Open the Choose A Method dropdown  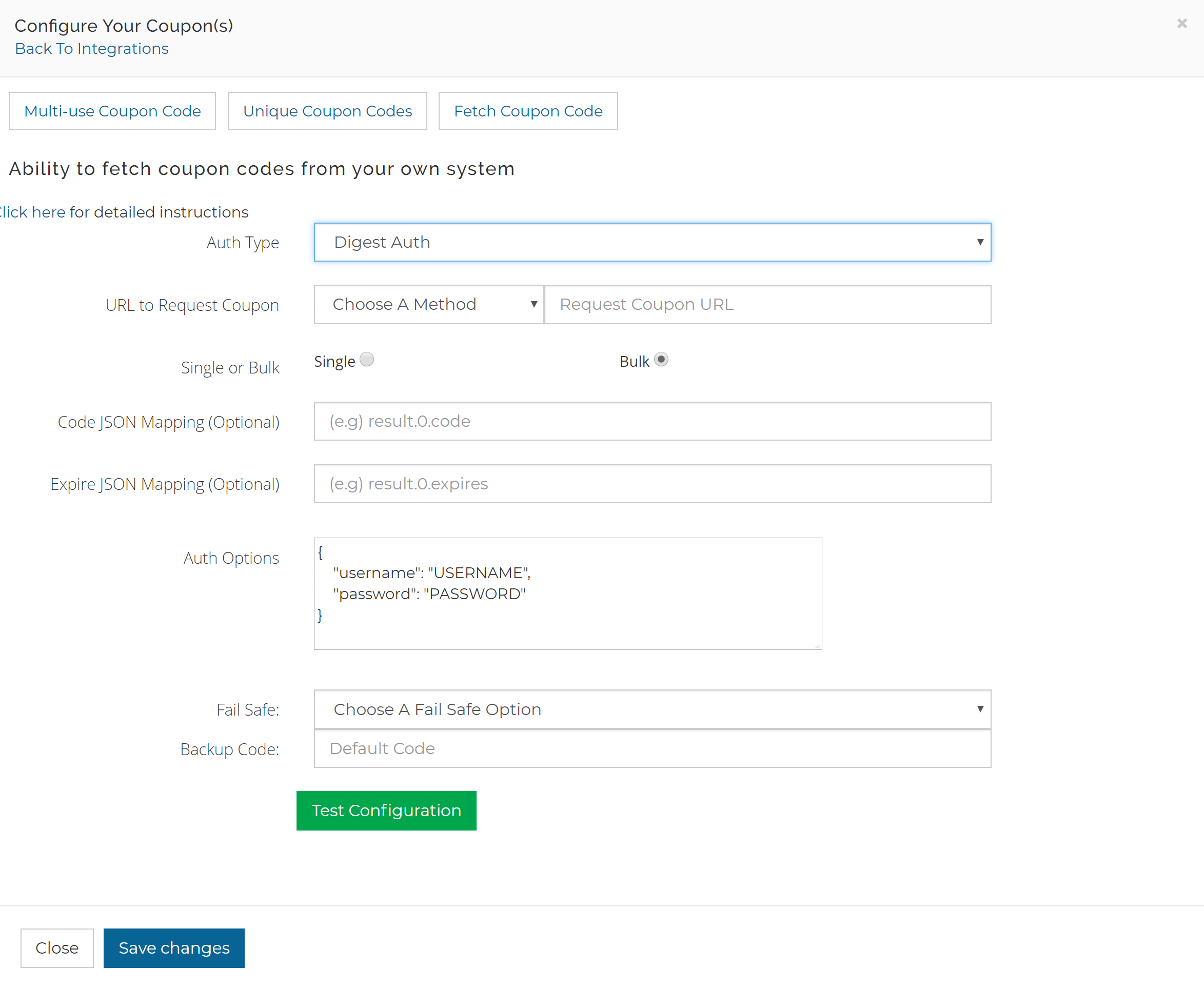click(x=428, y=304)
